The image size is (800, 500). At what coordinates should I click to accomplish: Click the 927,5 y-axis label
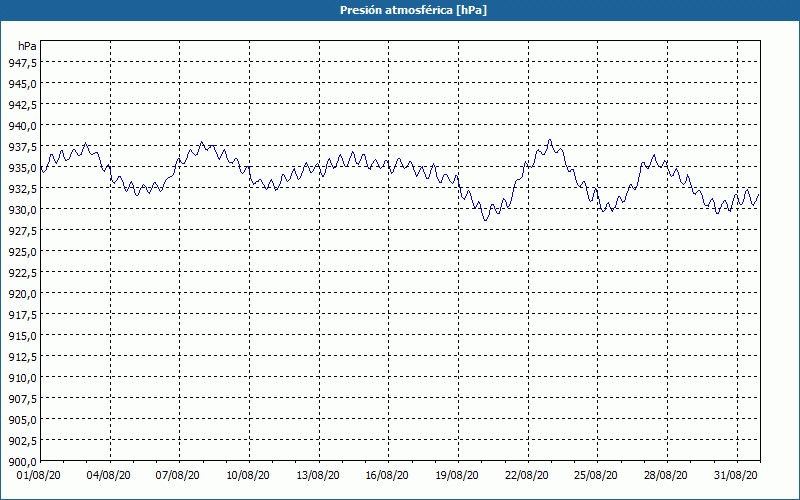click(22, 231)
